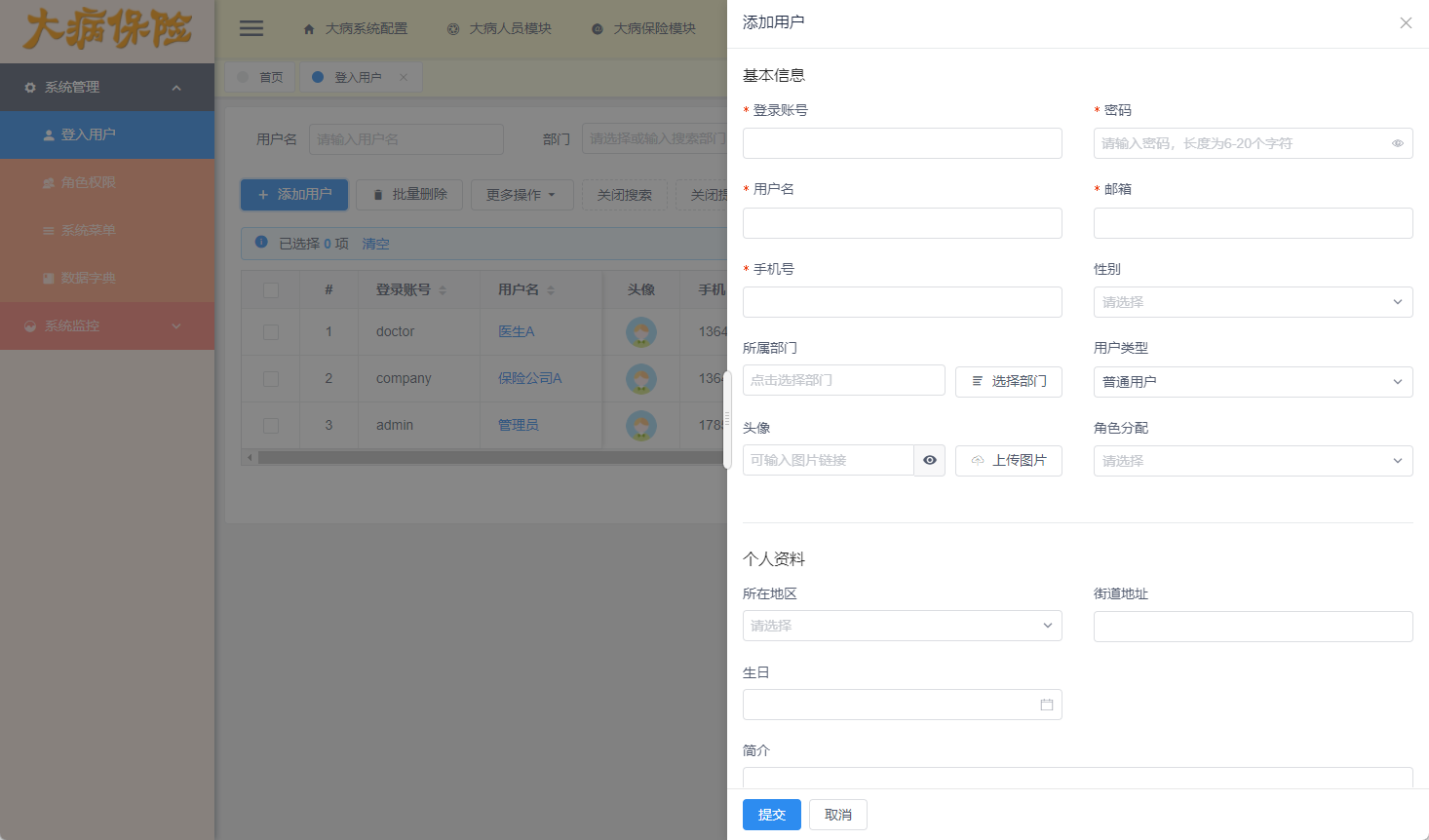Open the 用户类型 dropdown showing 普通用户
The image size is (1429, 840).
[1253, 381]
